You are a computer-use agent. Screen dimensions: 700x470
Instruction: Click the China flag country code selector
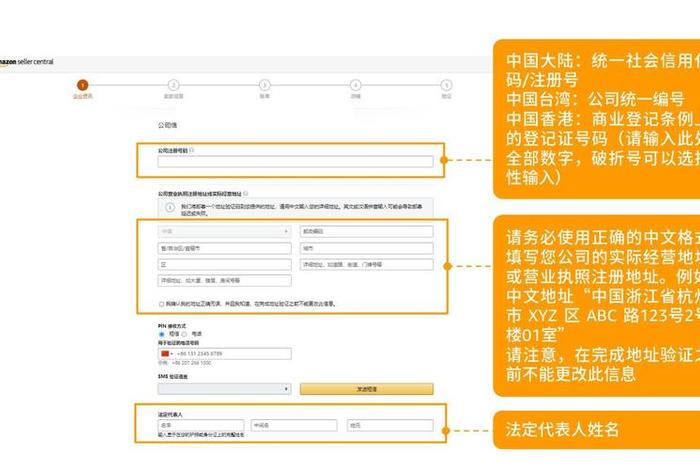pos(166,354)
